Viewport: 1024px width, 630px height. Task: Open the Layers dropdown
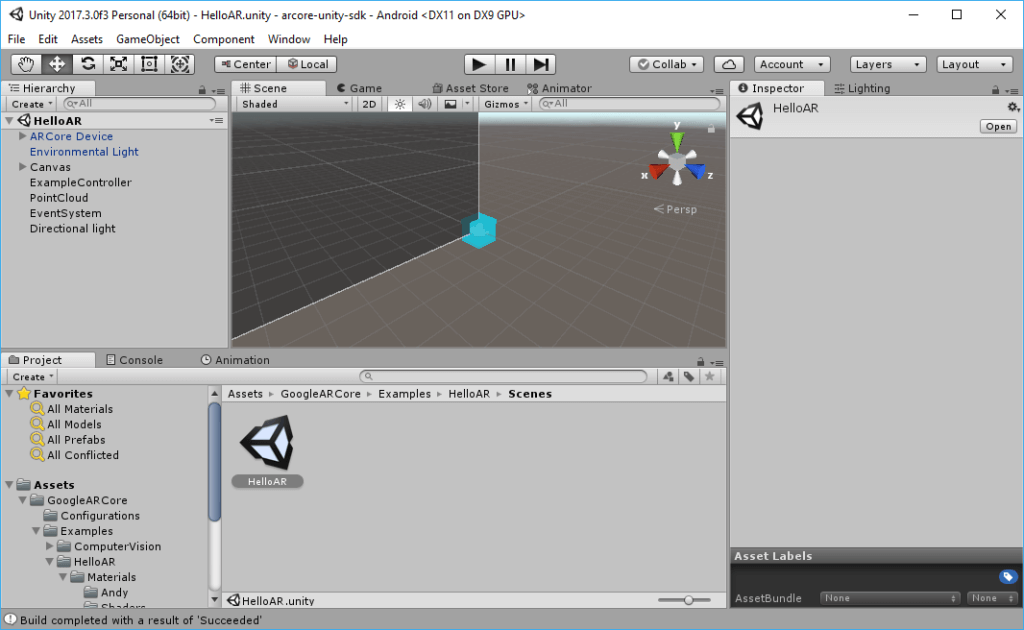[x=888, y=64]
